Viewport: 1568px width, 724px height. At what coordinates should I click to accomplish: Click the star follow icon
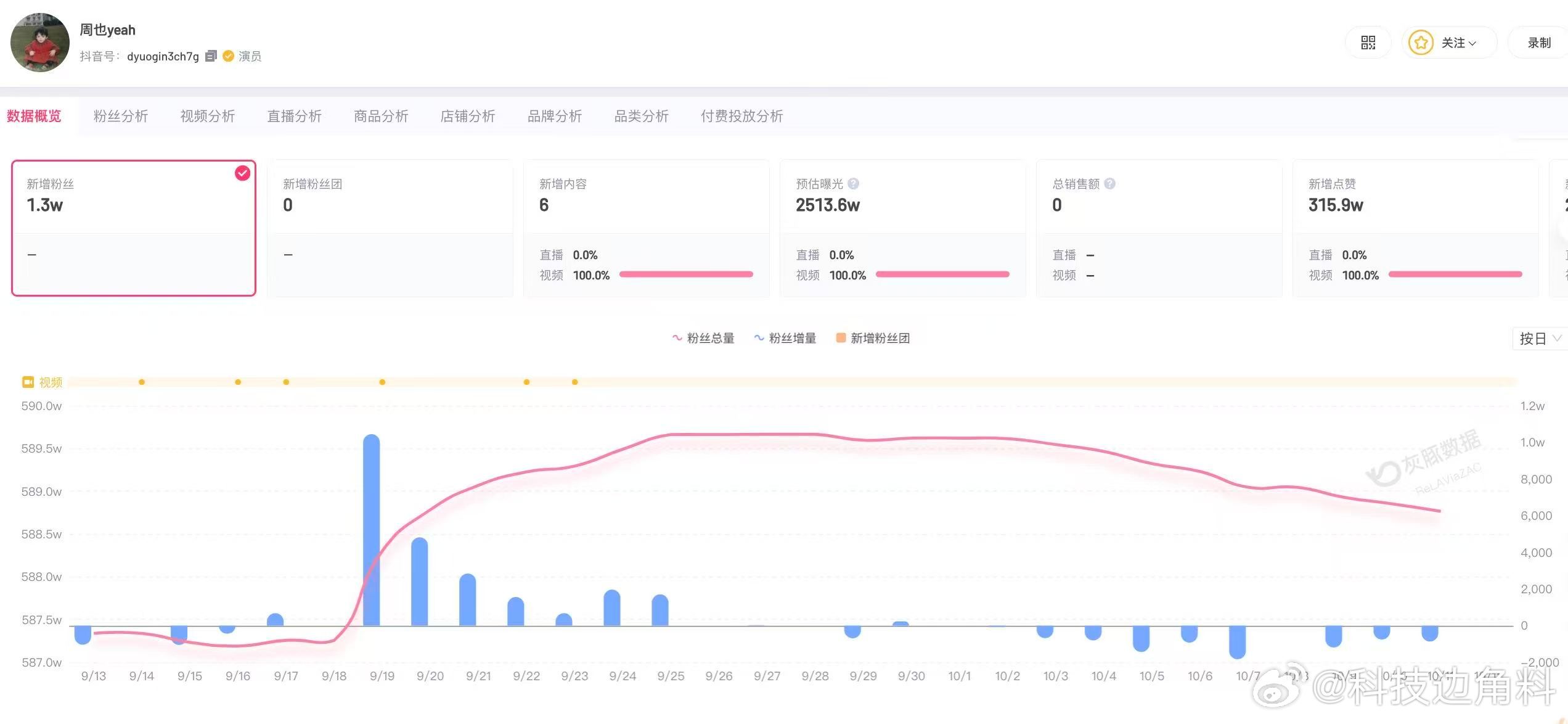click(x=1421, y=43)
